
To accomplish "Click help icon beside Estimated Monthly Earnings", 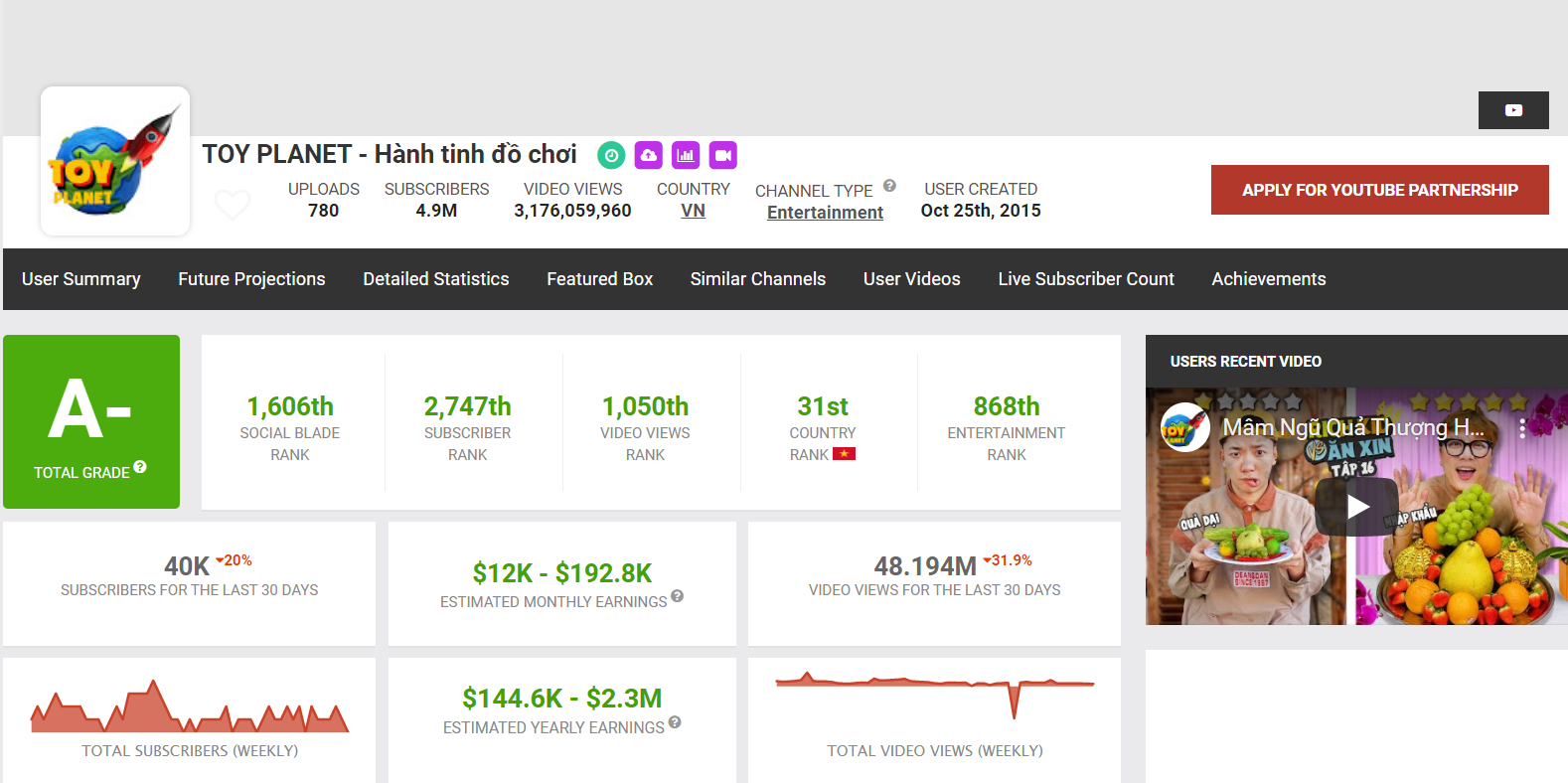I will coord(677,596).
